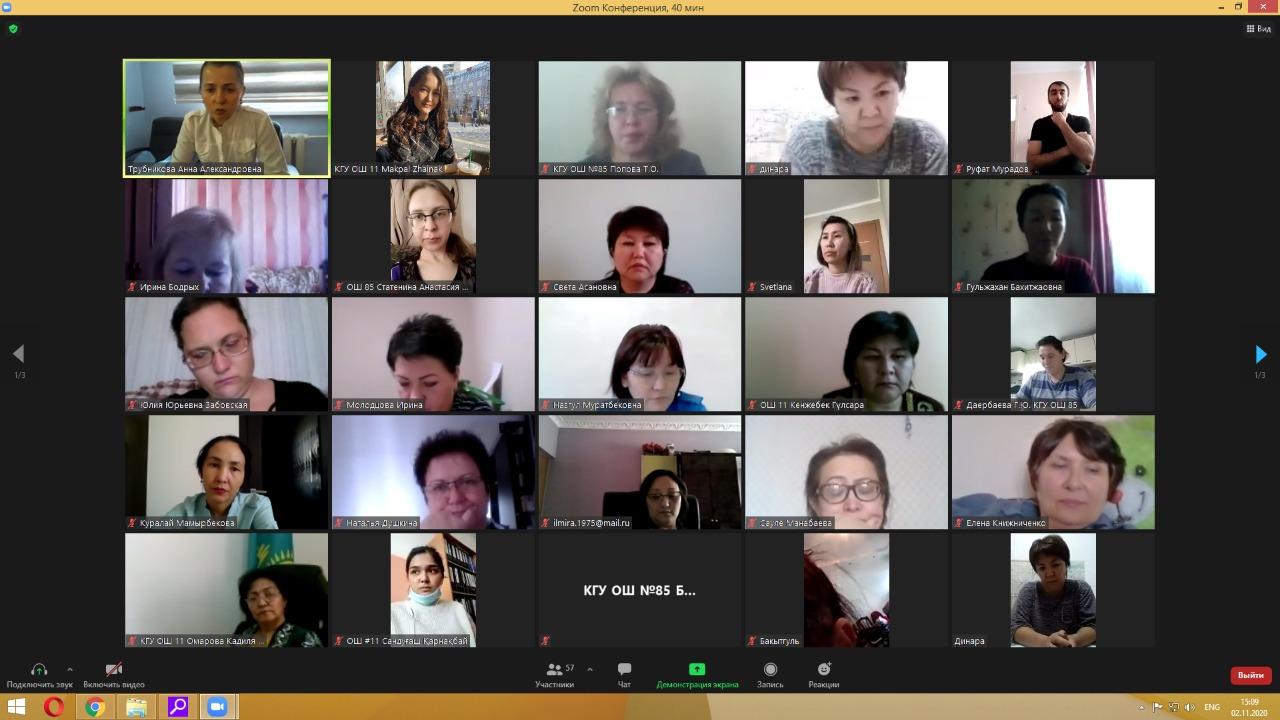Click the ENG language indicator in tray
The height and width of the screenshot is (720, 1280).
click(1212, 707)
